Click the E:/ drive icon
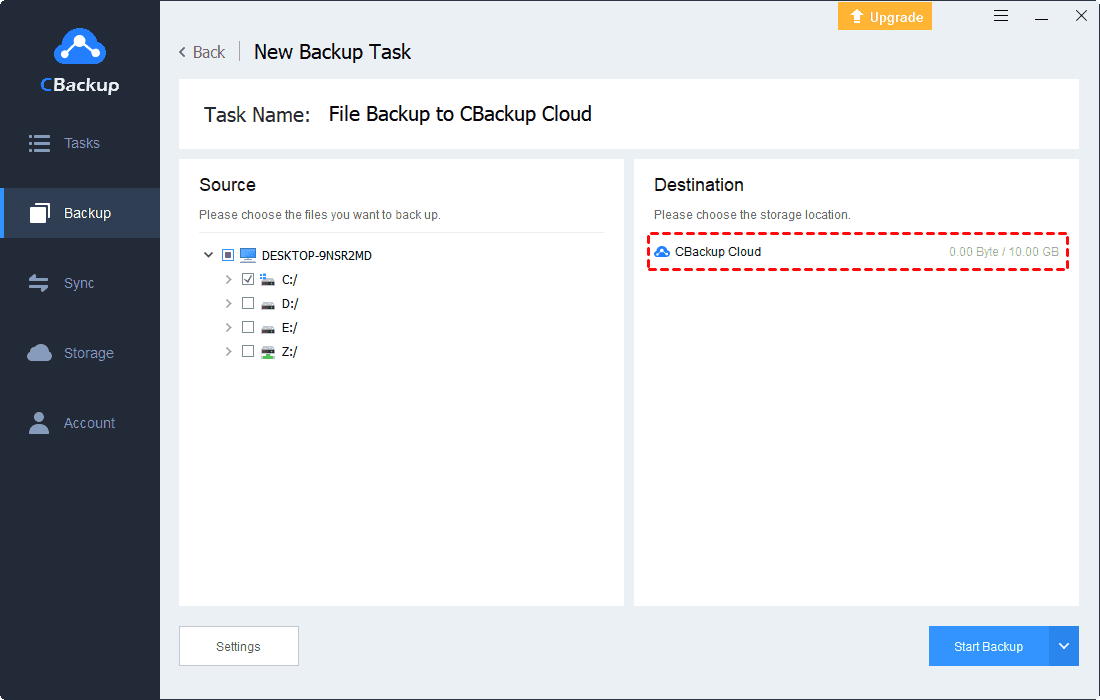The width and height of the screenshot is (1100, 700). point(267,328)
